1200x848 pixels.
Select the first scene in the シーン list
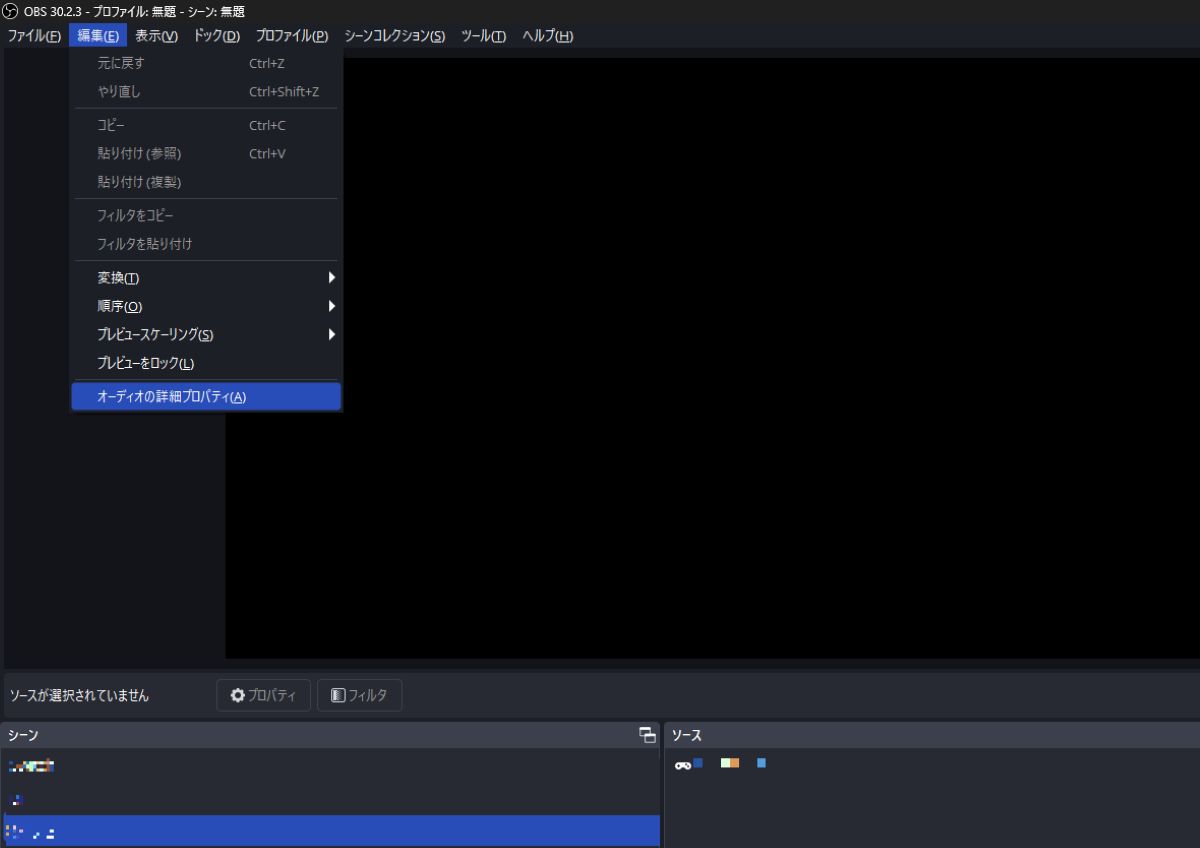[x=330, y=766]
